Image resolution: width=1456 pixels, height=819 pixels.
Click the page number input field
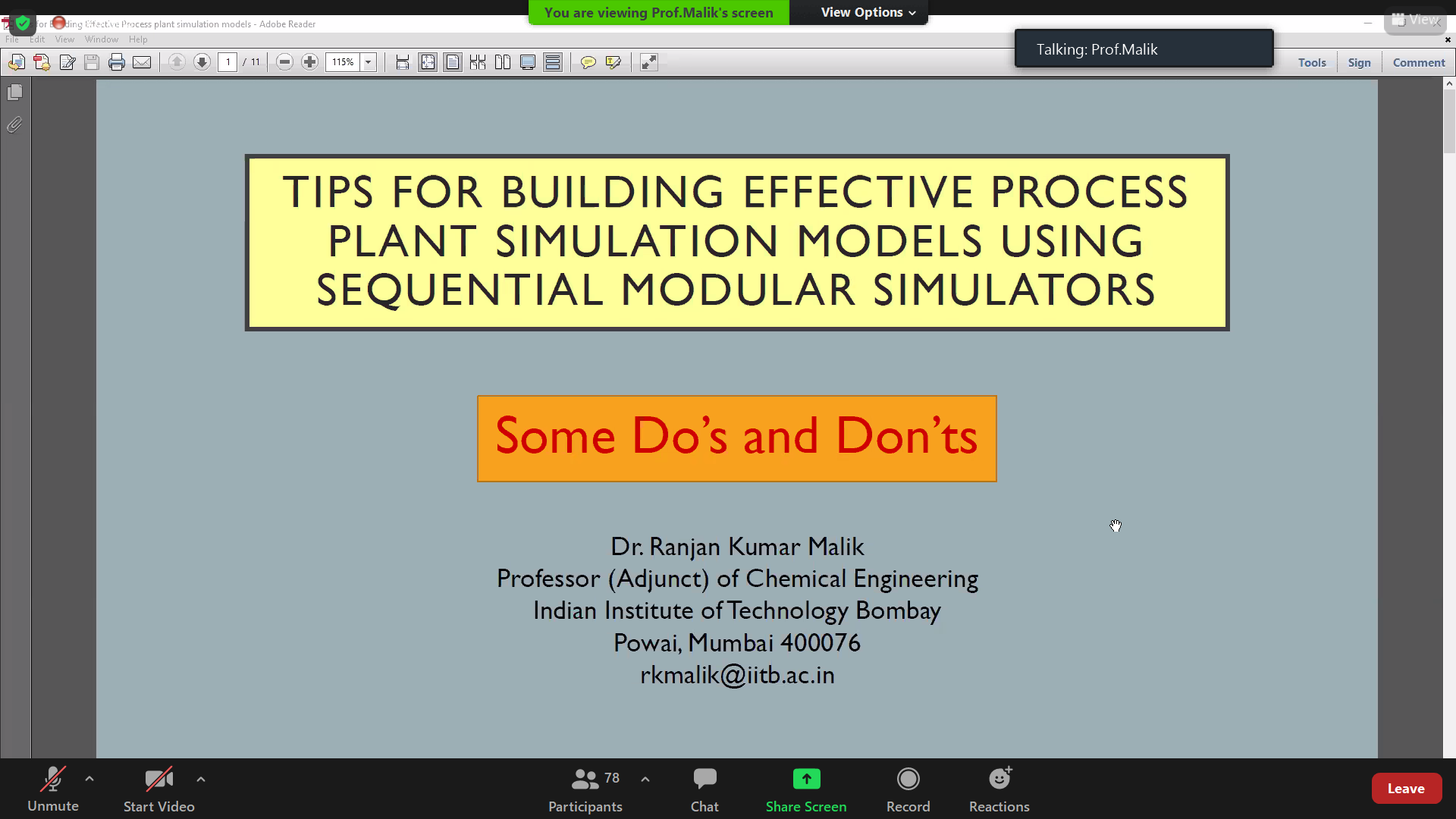(227, 62)
